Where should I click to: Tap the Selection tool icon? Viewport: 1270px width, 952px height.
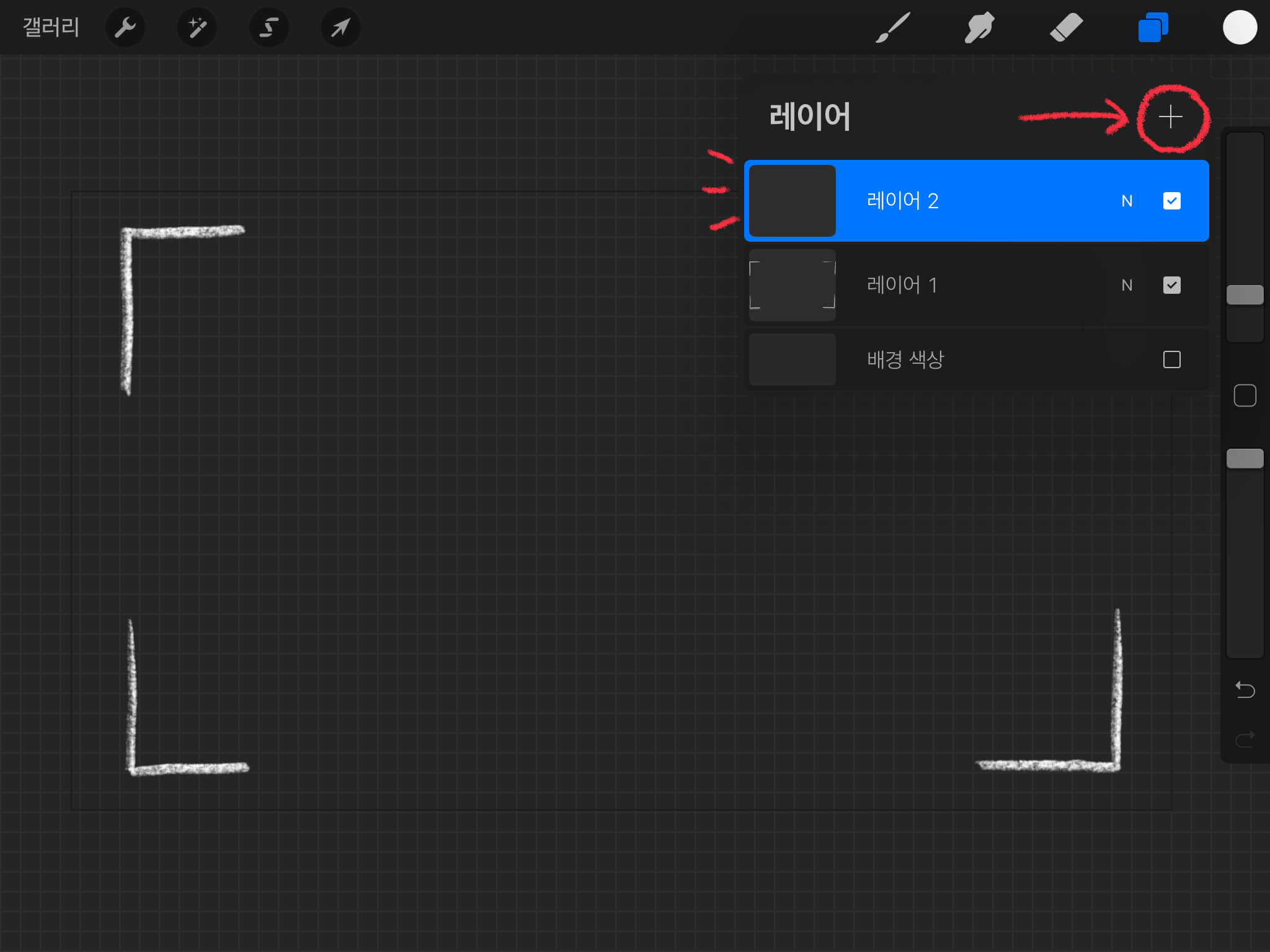pyautogui.click(x=269, y=27)
